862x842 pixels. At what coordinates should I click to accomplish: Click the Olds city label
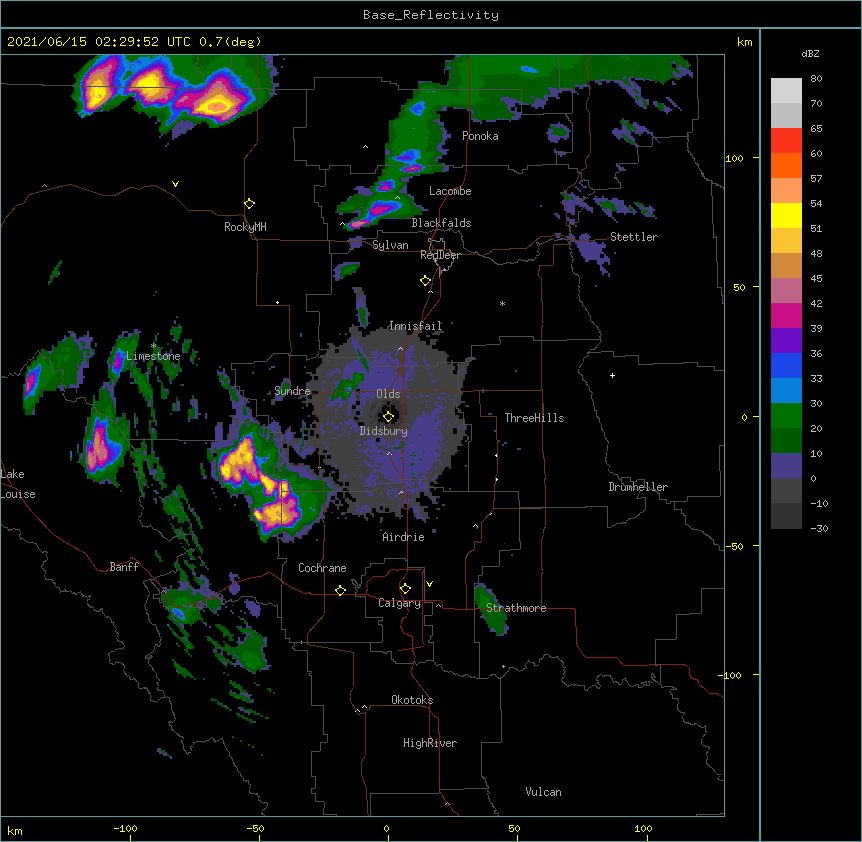pos(388,394)
